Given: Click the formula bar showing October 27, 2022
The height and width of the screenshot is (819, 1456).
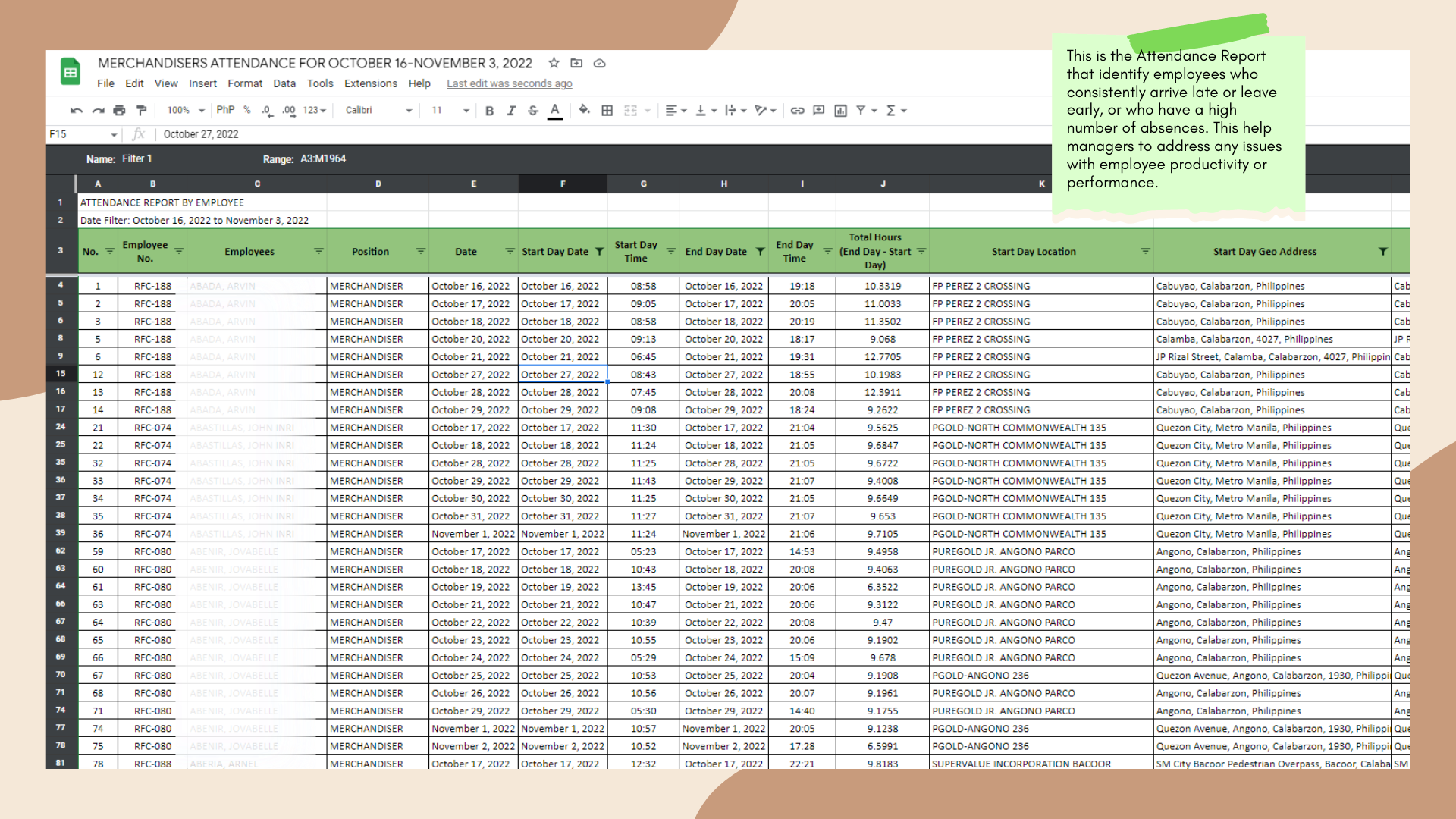Looking at the screenshot, I should coord(201,134).
